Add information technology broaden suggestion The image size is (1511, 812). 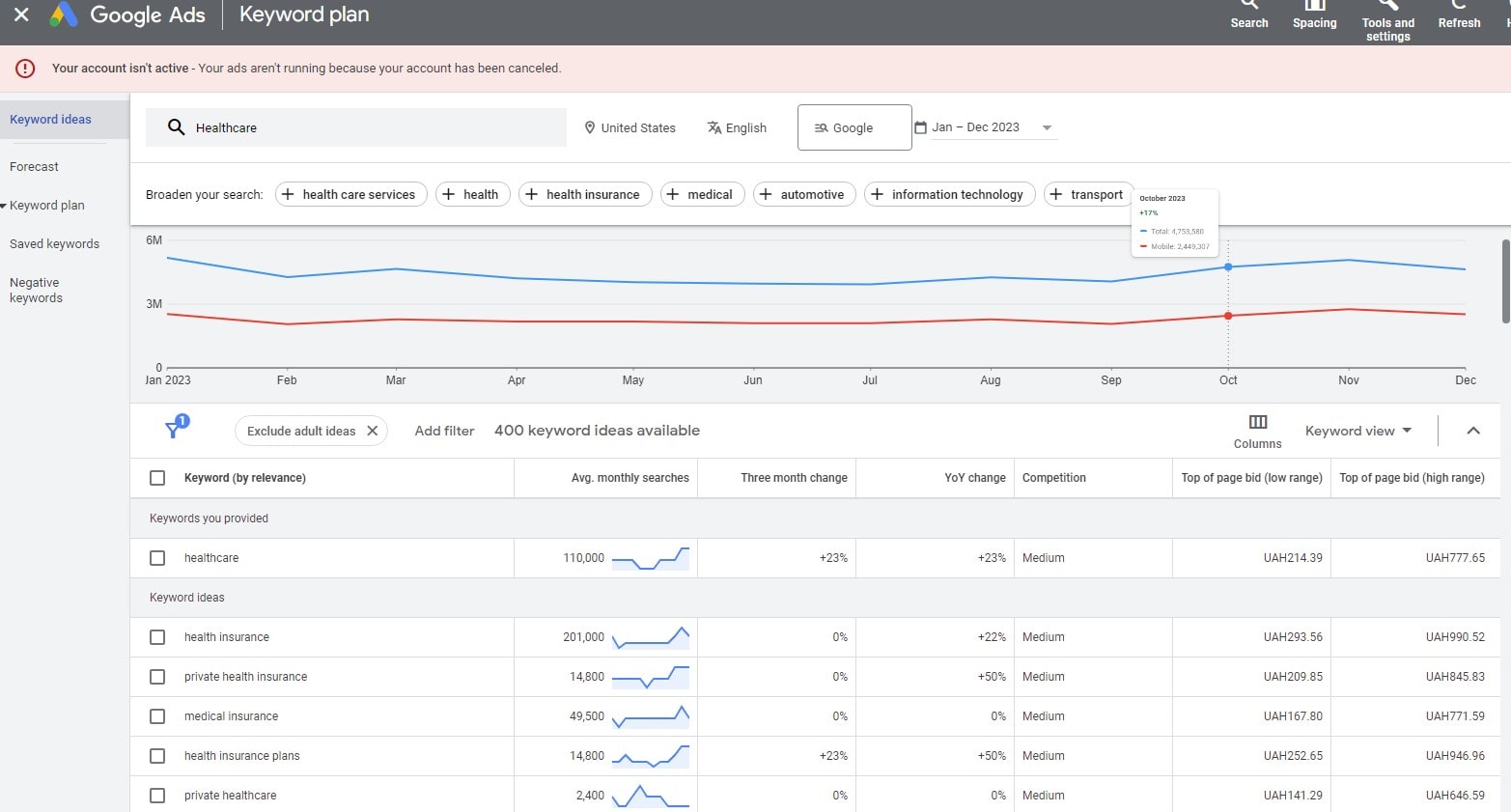950,194
